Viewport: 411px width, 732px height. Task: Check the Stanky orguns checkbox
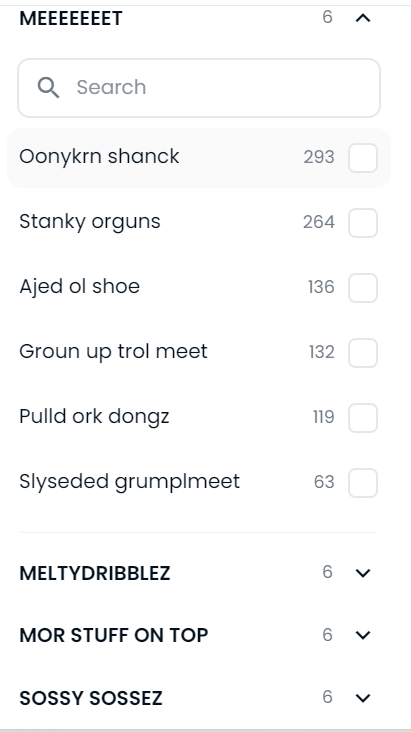pyautogui.click(x=363, y=223)
